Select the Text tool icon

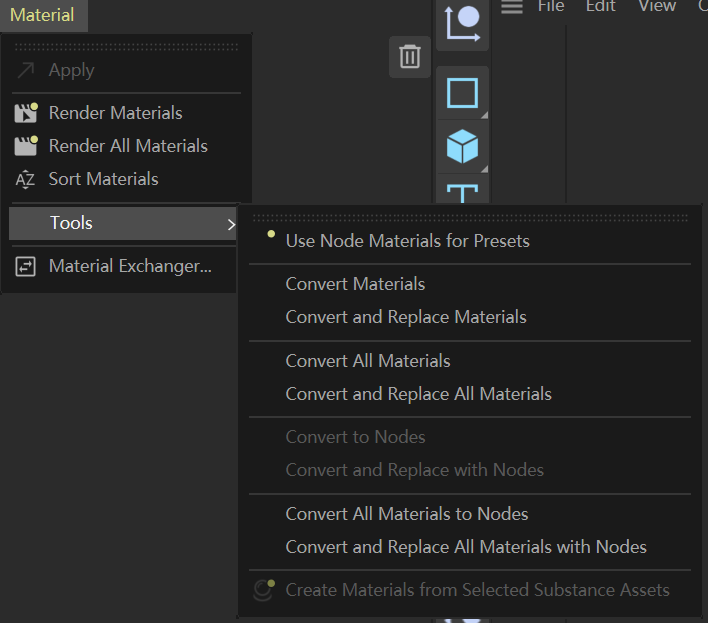click(462, 192)
